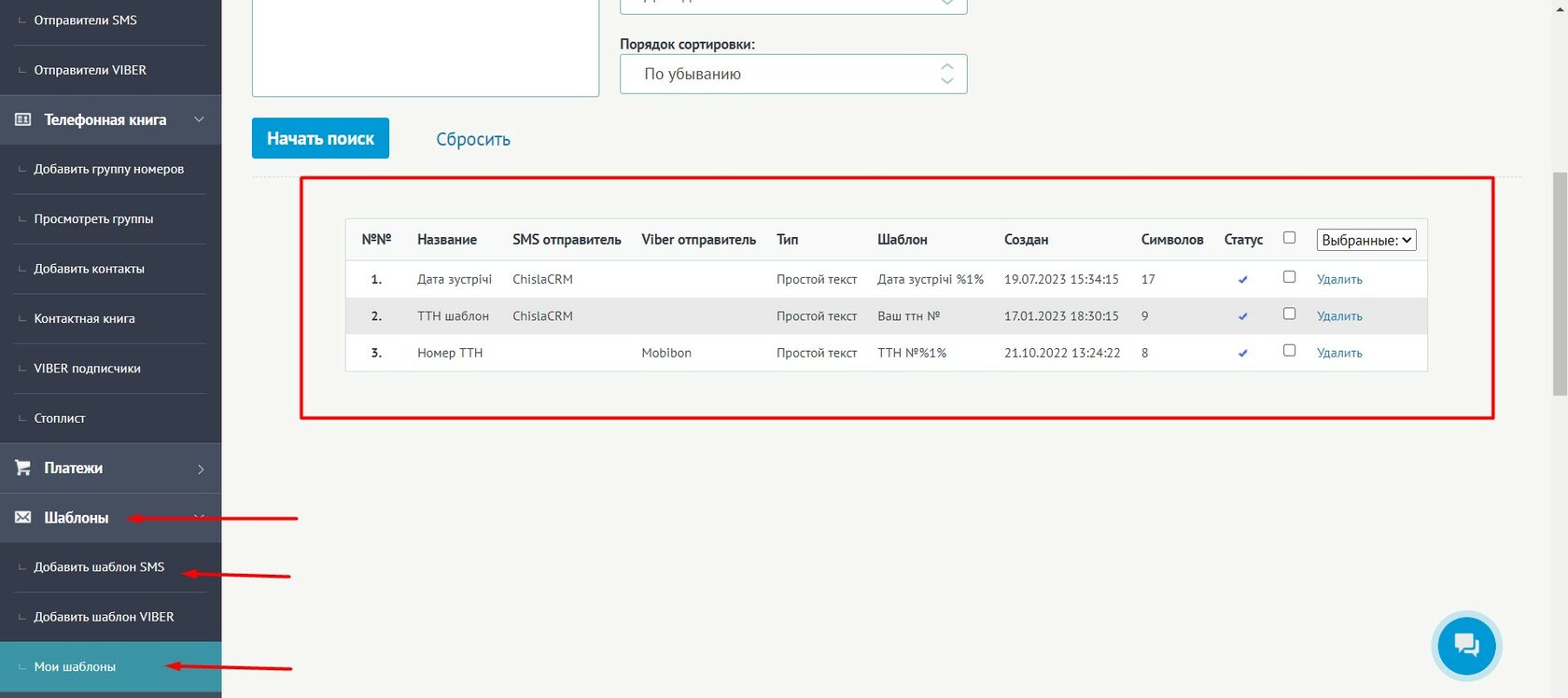The image size is (1568, 698).
Task: Click date 19.07.2023 15:34:15
Action: coord(1061,279)
